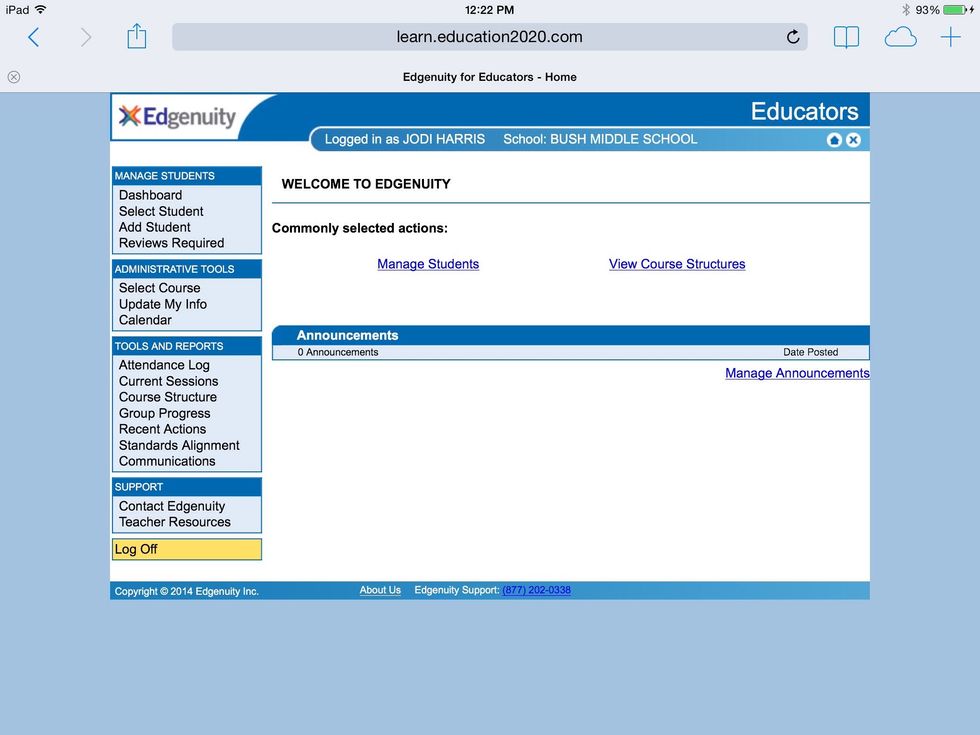Click the home icon in the Edgenuity header

tap(834, 140)
